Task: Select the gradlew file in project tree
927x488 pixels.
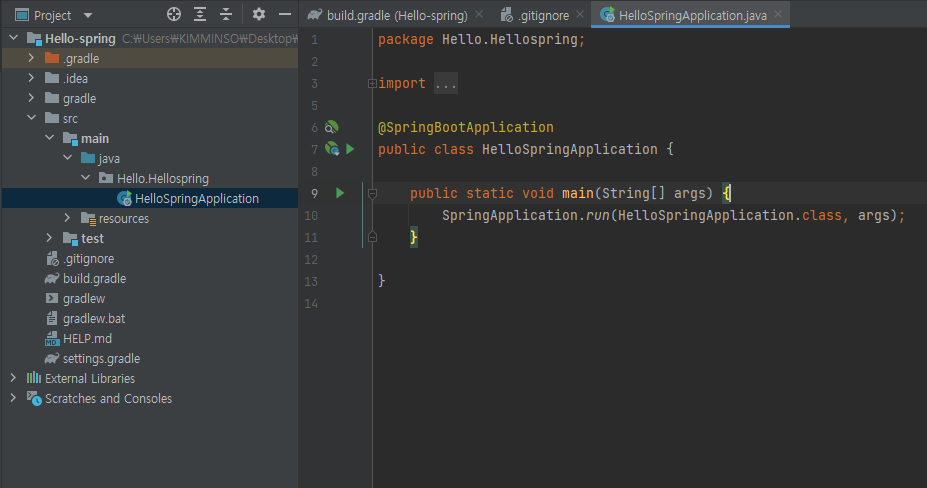Action: click(84, 299)
